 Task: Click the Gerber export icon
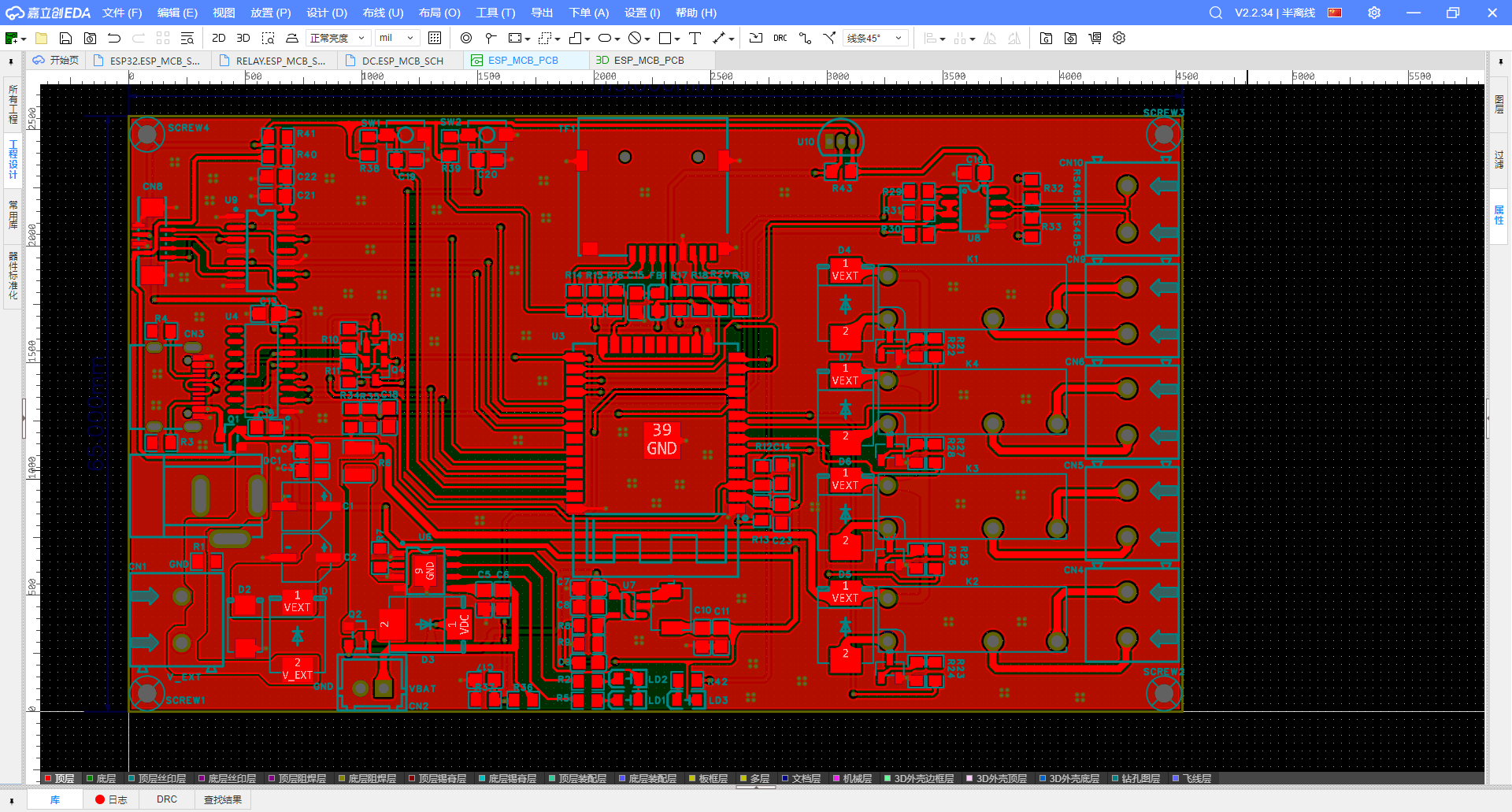click(1046, 38)
